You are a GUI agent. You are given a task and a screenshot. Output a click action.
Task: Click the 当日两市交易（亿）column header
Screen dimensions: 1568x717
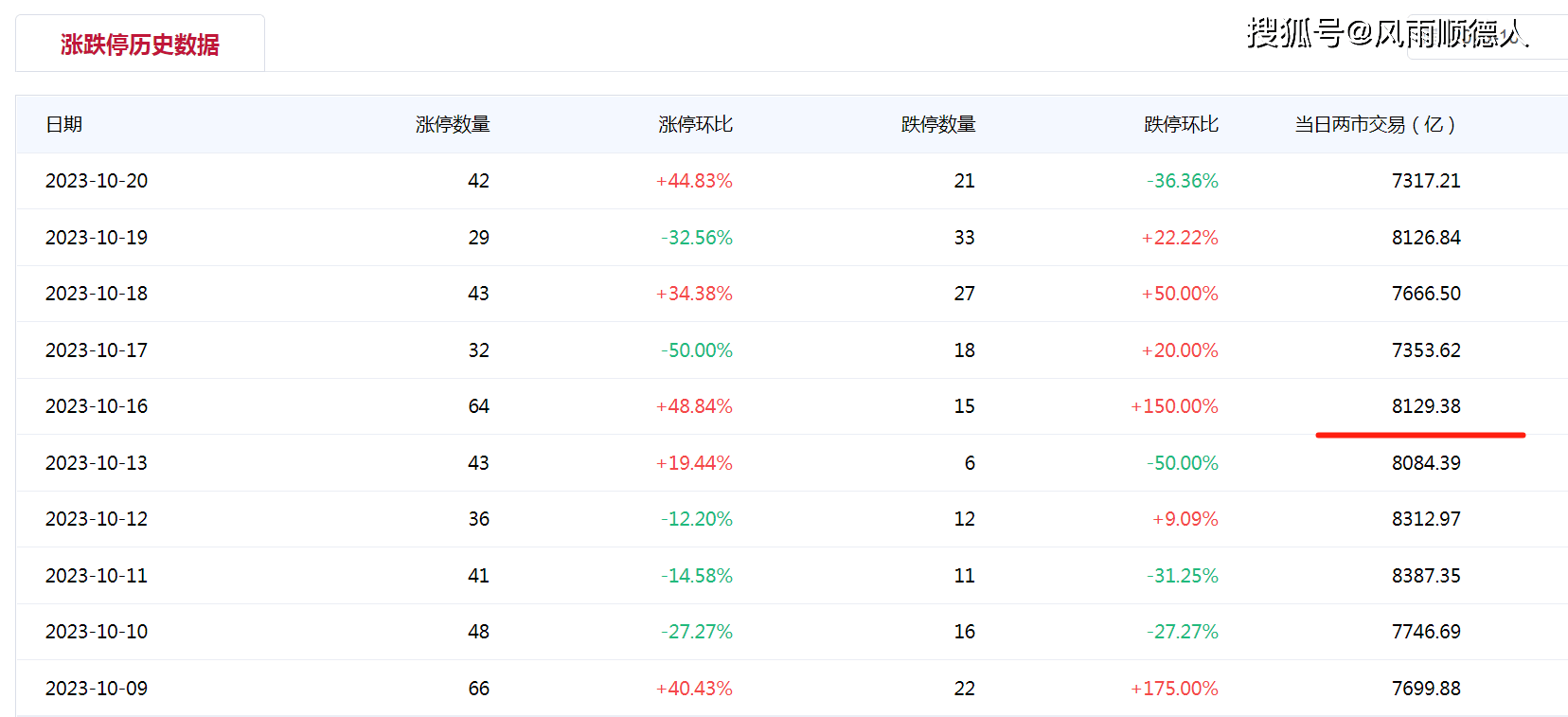1374,124
